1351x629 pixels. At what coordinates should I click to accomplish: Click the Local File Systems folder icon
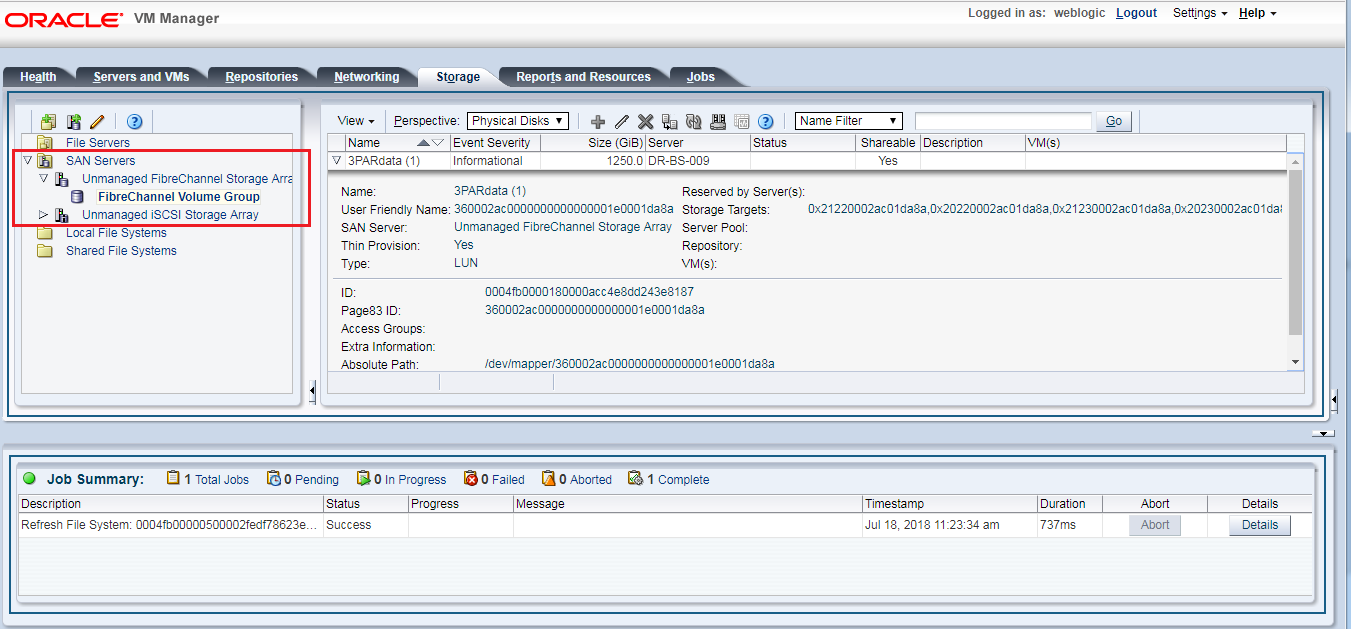coord(45,233)
